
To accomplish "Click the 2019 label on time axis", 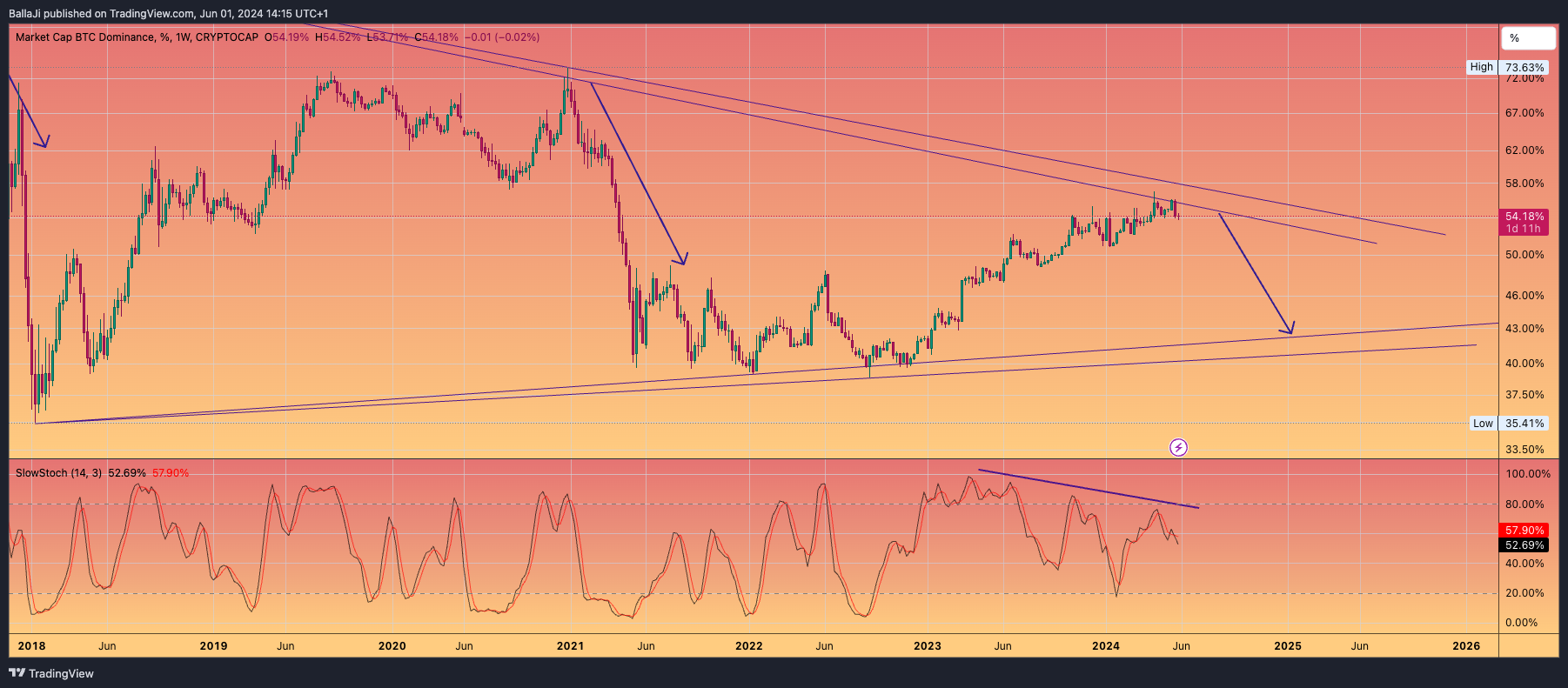I will pos(213,645).
